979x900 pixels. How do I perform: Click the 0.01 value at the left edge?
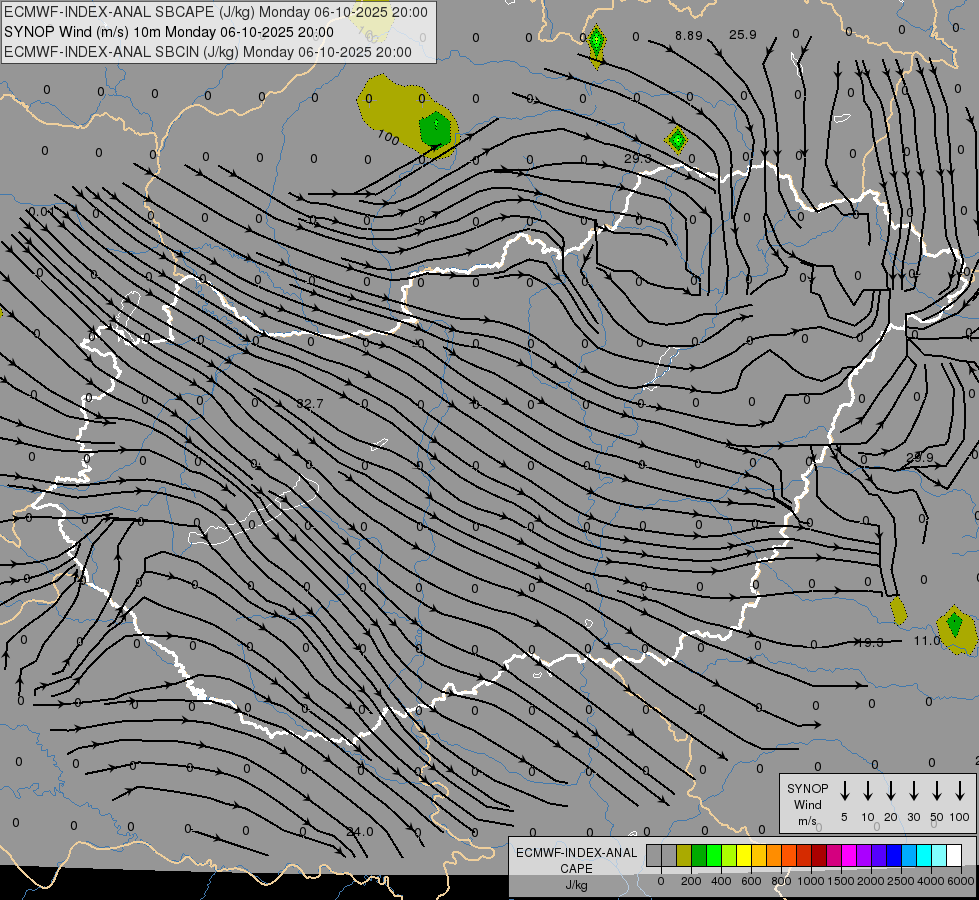click(x=41, y=212)
